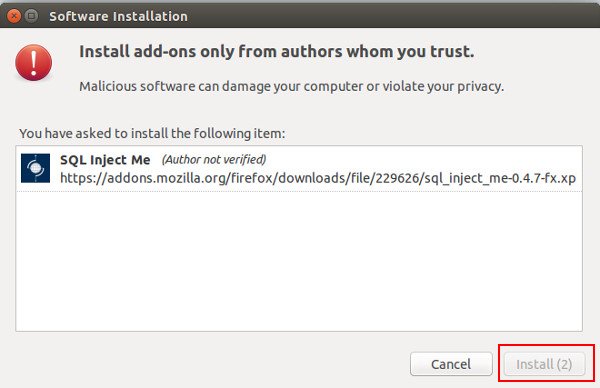Click the word "trust." in the heading
This screenshot has height=388, width=600.
click(x=452, y=51)
